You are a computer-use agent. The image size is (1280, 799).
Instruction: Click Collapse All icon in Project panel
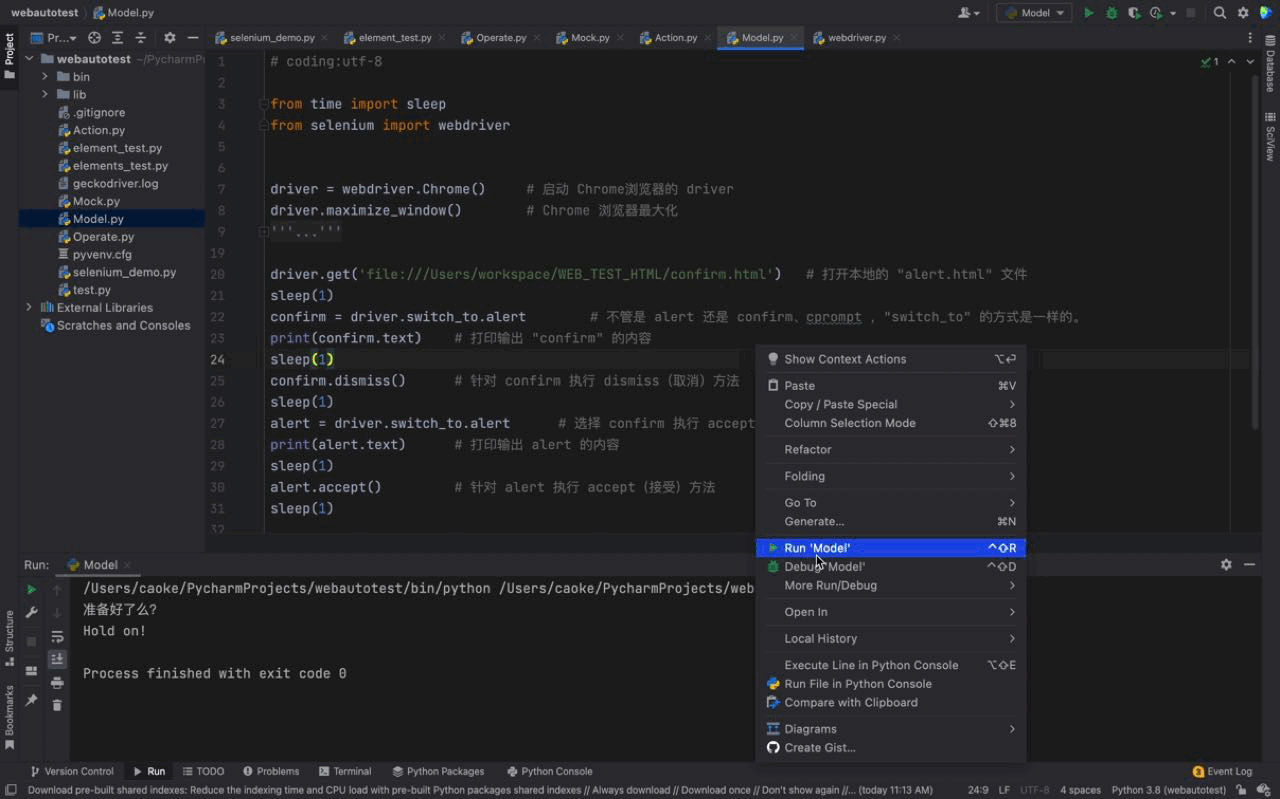tap(140, 38)
